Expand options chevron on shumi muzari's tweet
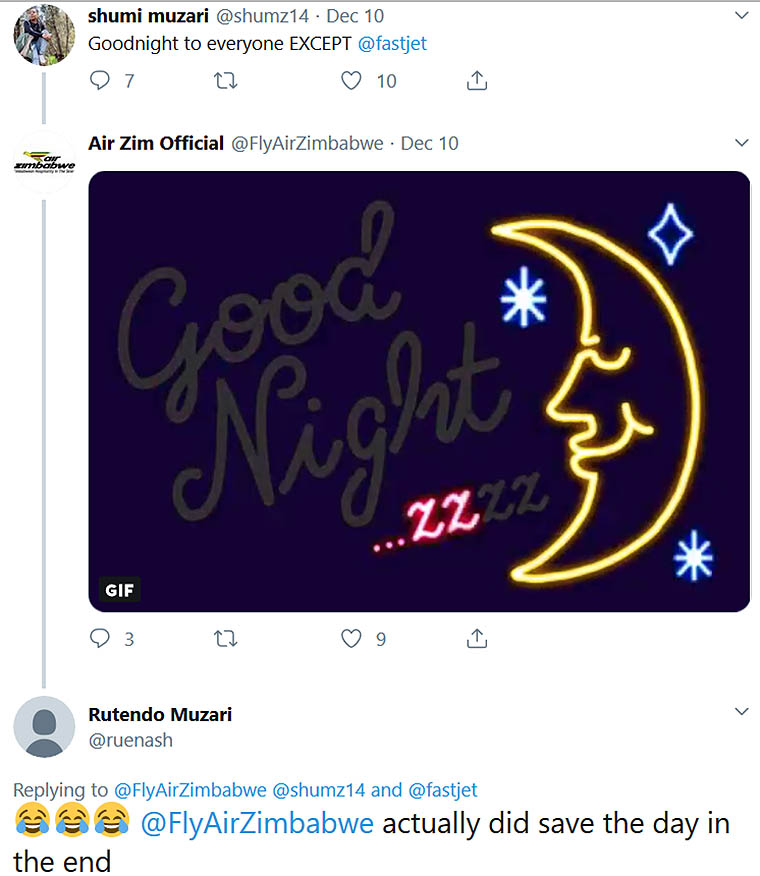This screenshot has width=760, height=876. tap(742, 16)
